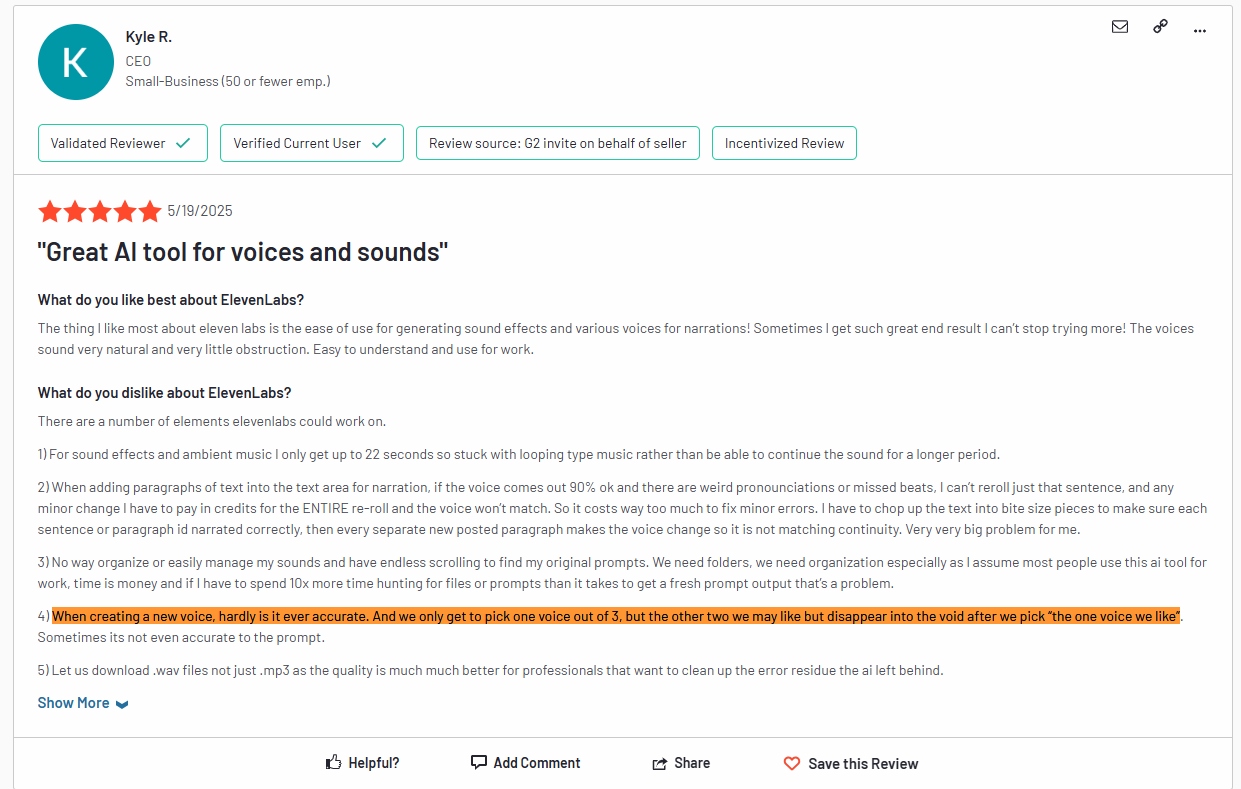Click the Small-Business company size text
The width and height of the screenshot is (1241, 789).
click(x=228, y=81)
